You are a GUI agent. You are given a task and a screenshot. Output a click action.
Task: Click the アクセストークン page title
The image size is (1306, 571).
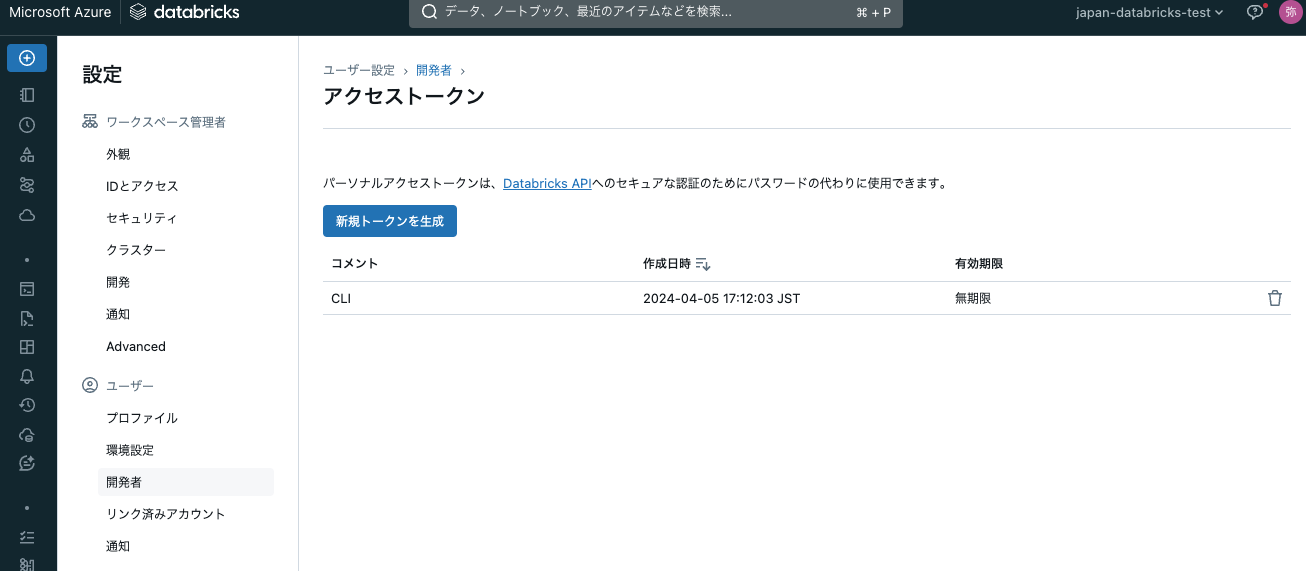coord(404,96)
